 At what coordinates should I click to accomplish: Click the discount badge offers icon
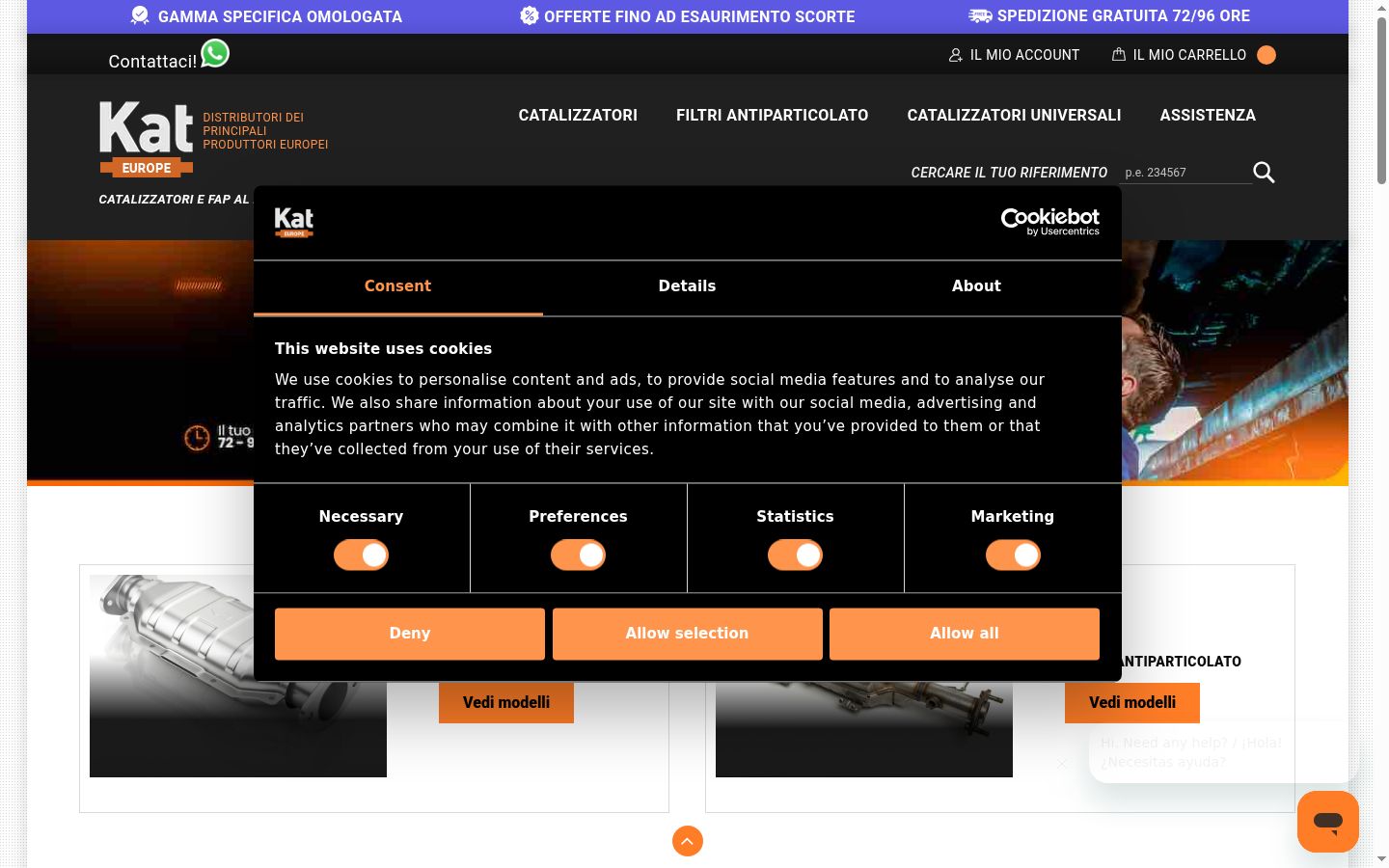click(529, 15)
